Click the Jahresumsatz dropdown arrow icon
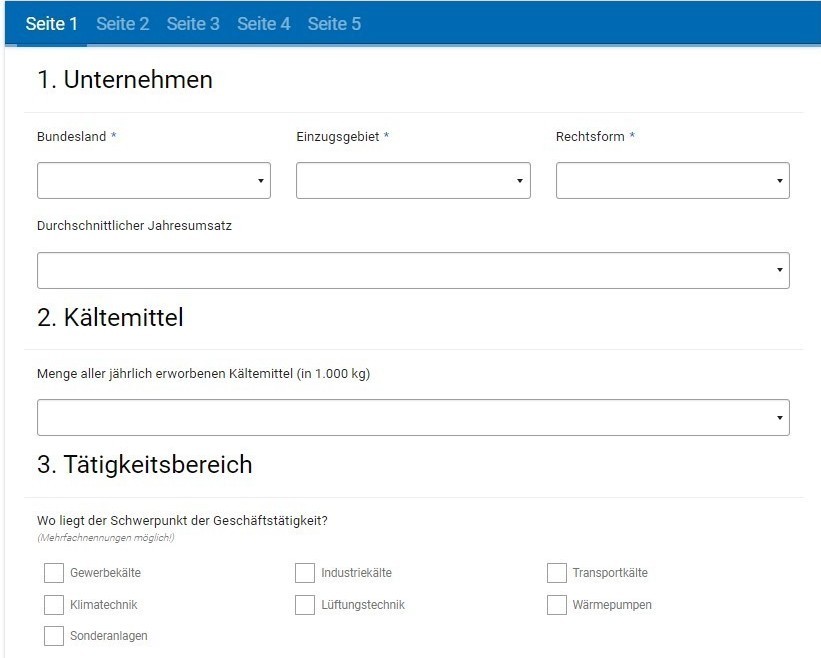The image size is (821, 658). (x=780, y=270)
